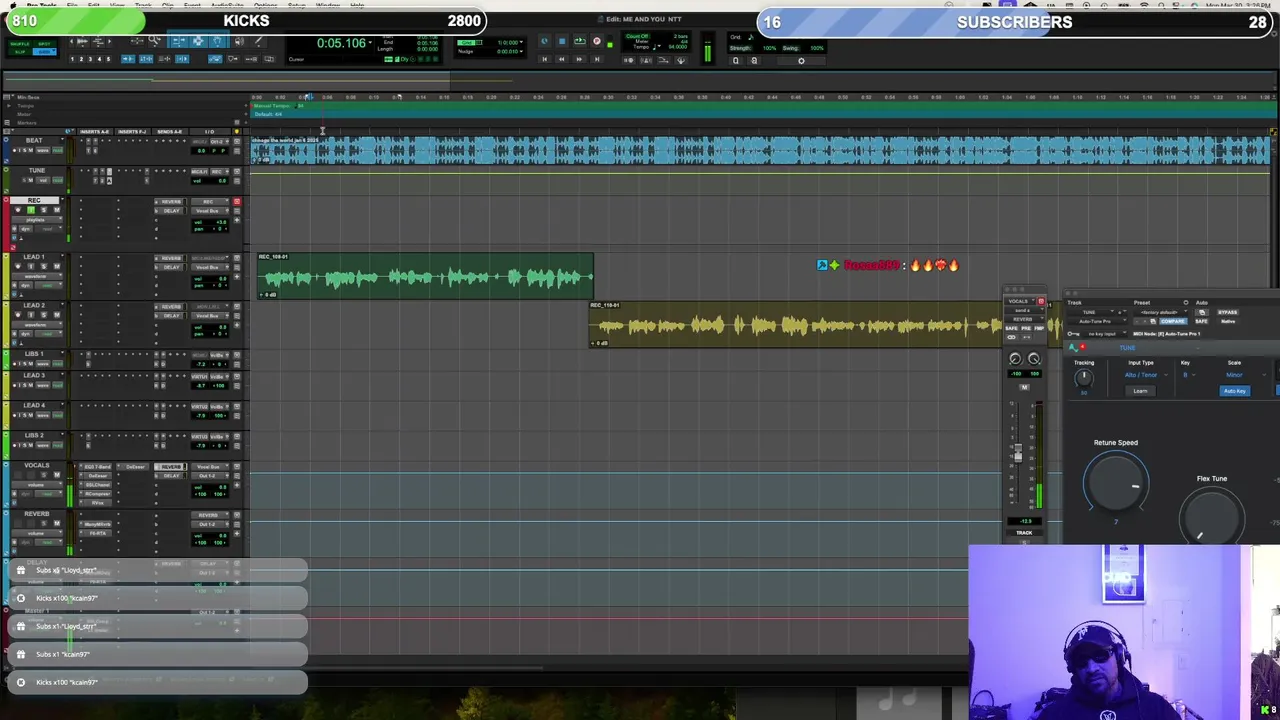The image size is (1280, 720).
Task: Open the Help menu
Action: coord(357,5)
